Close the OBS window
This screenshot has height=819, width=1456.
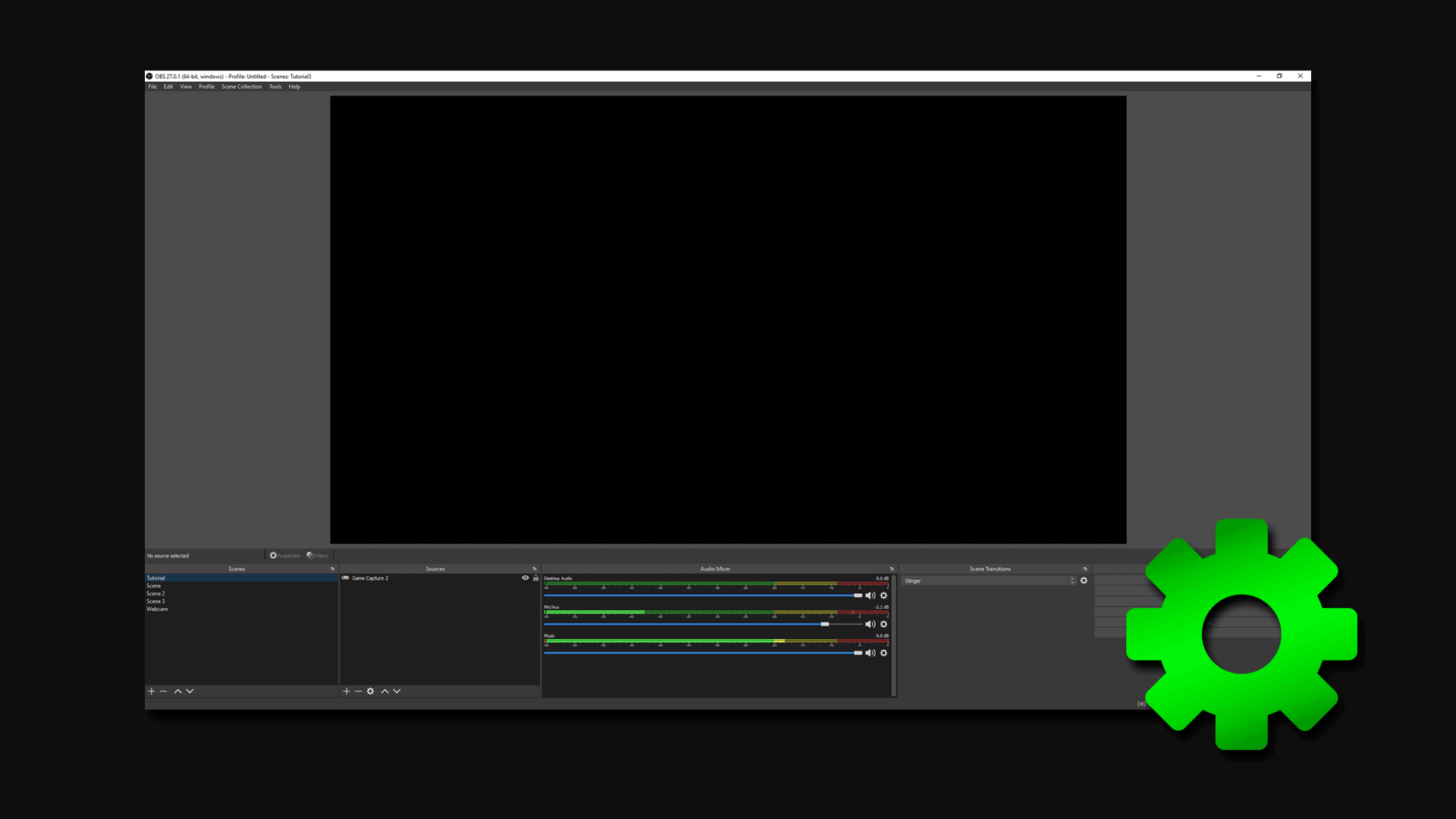pyautogui.click(x=1301, y=76)
